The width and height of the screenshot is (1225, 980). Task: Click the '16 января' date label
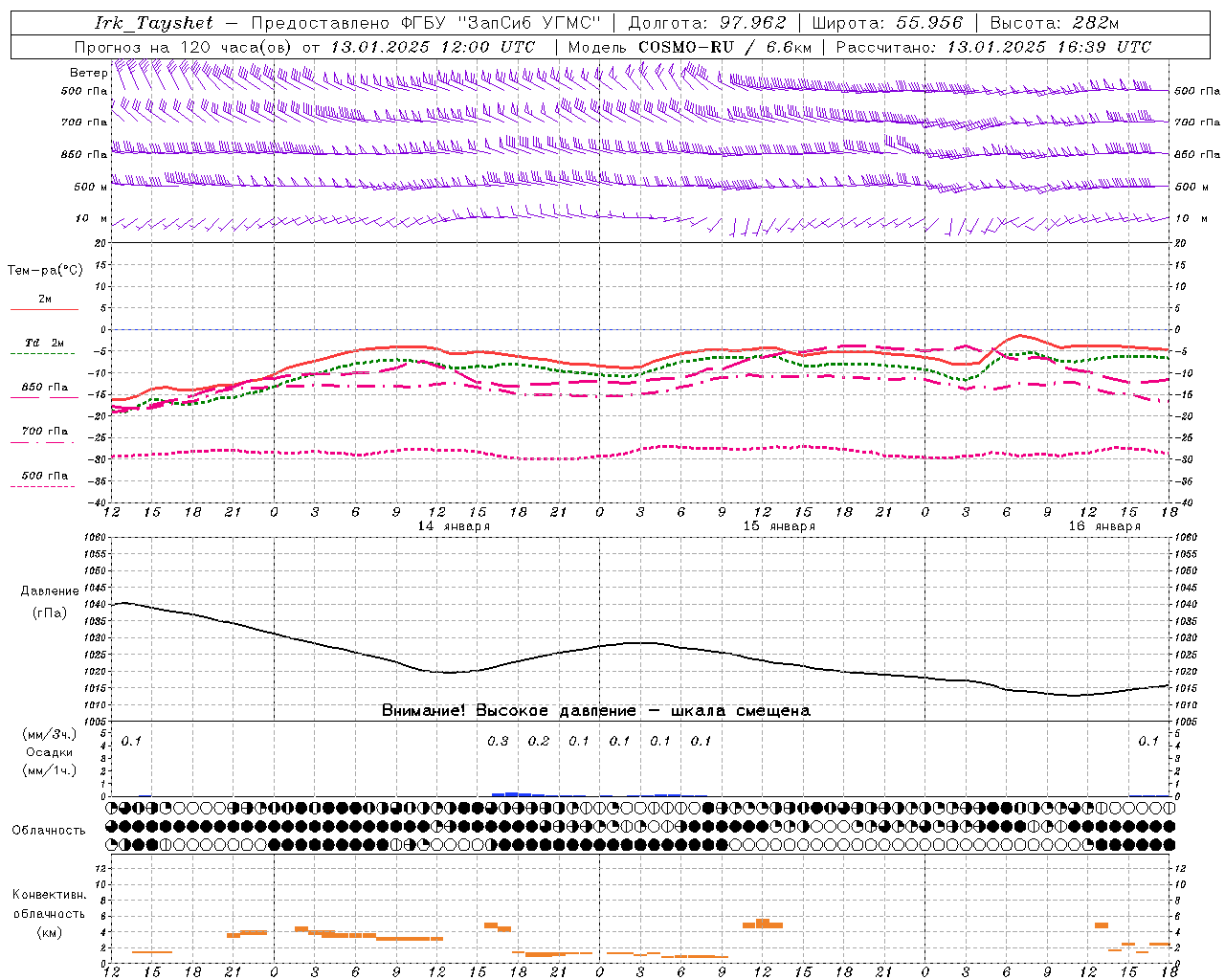[1104, 526]
